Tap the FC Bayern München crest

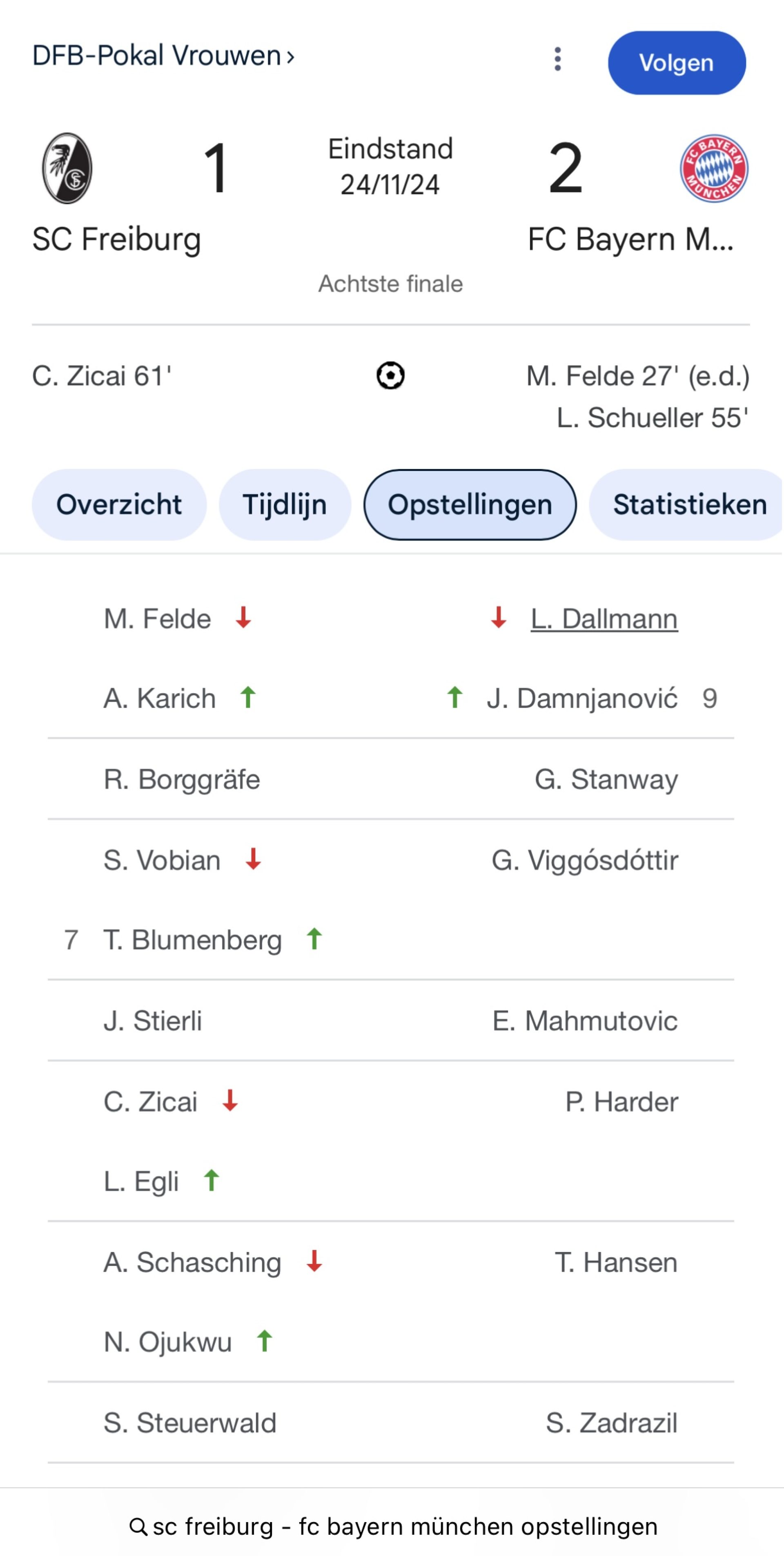tap(714, 169)
